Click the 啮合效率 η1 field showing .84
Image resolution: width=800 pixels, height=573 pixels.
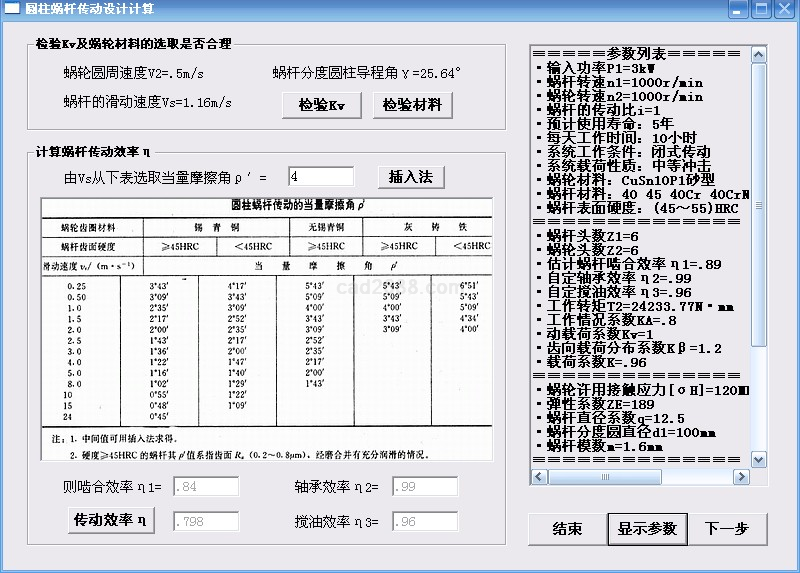[206, 488]
